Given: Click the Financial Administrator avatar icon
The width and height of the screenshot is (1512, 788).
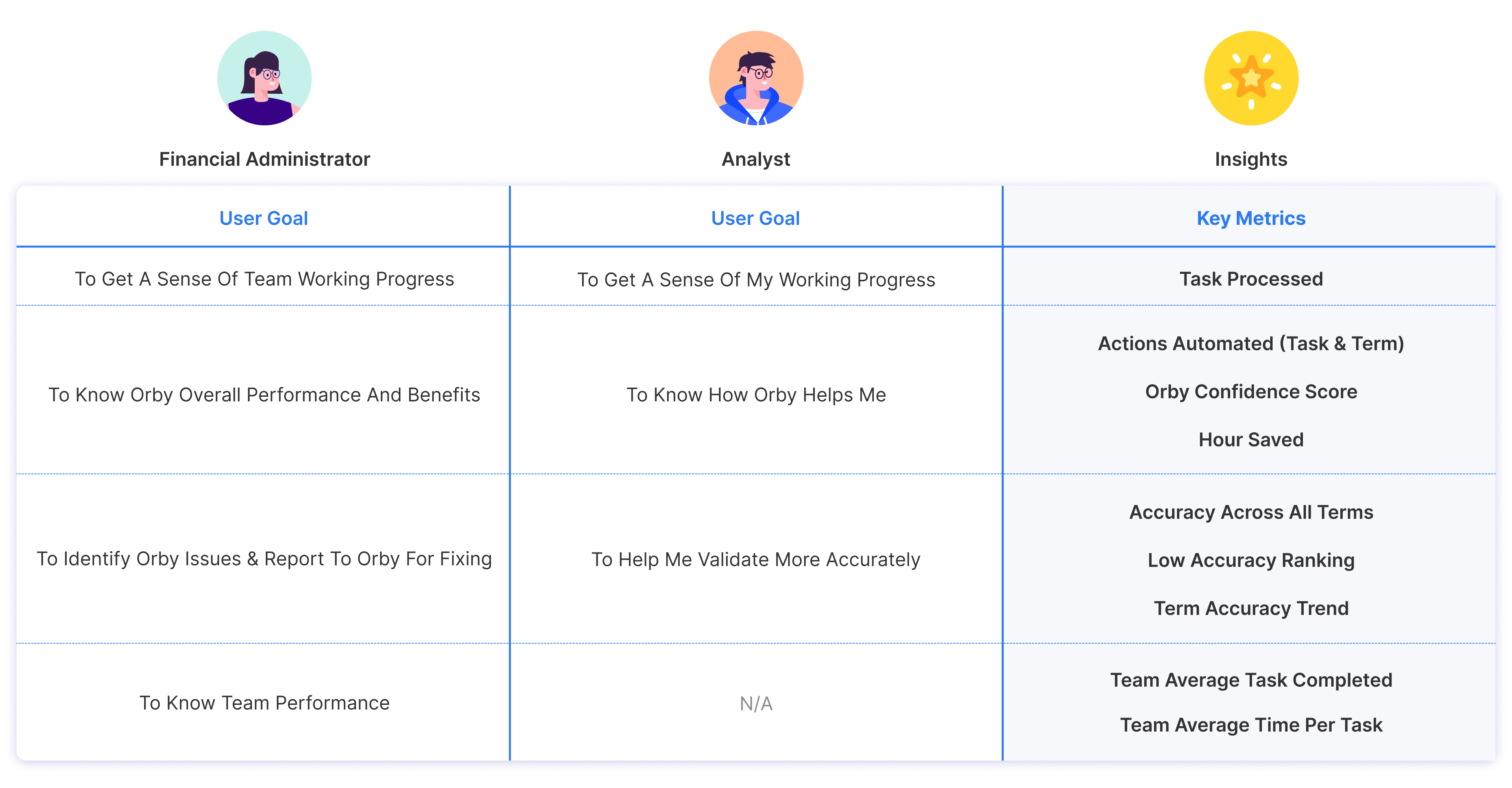Looking at the screenshot, I should coord(264,78).
